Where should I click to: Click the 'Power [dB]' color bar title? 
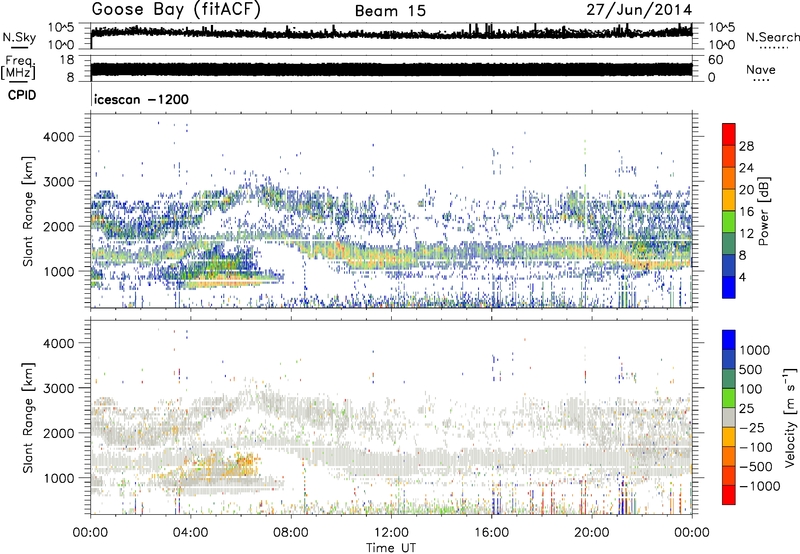point(764,211)
